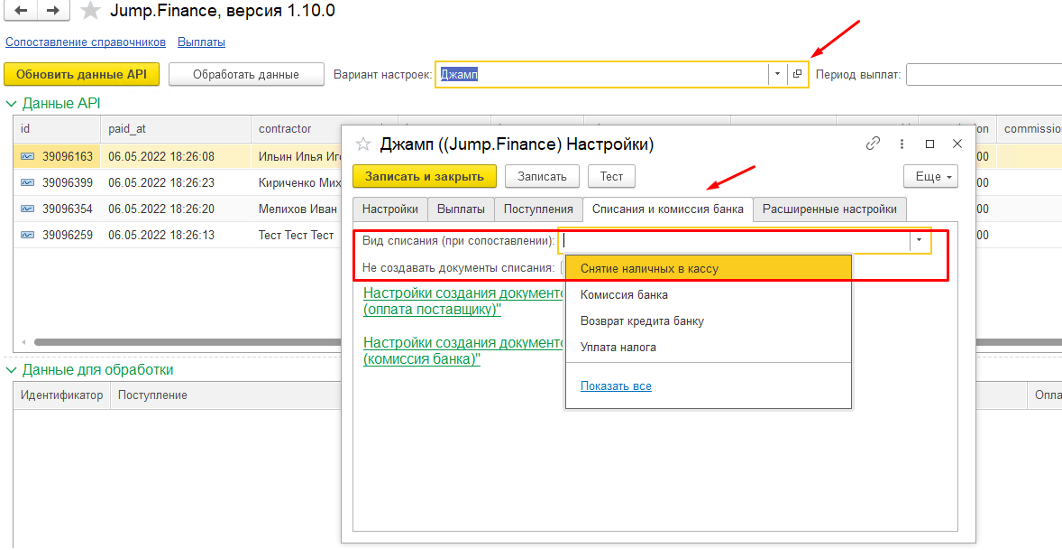1062x550 pixels.
Task: Open the Поступления tab
Action: 538,209
